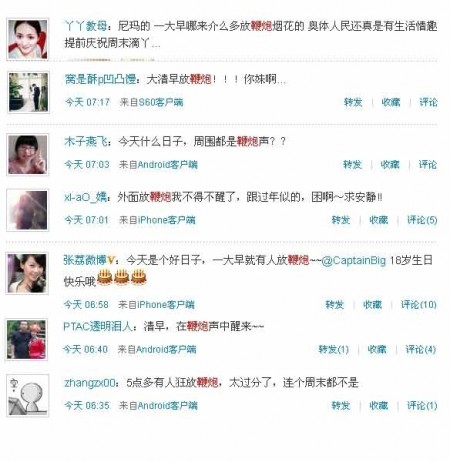Click 收藏 on the 07:17 post
The height and width of the screenshot is (462, 450).
point(391,102)
